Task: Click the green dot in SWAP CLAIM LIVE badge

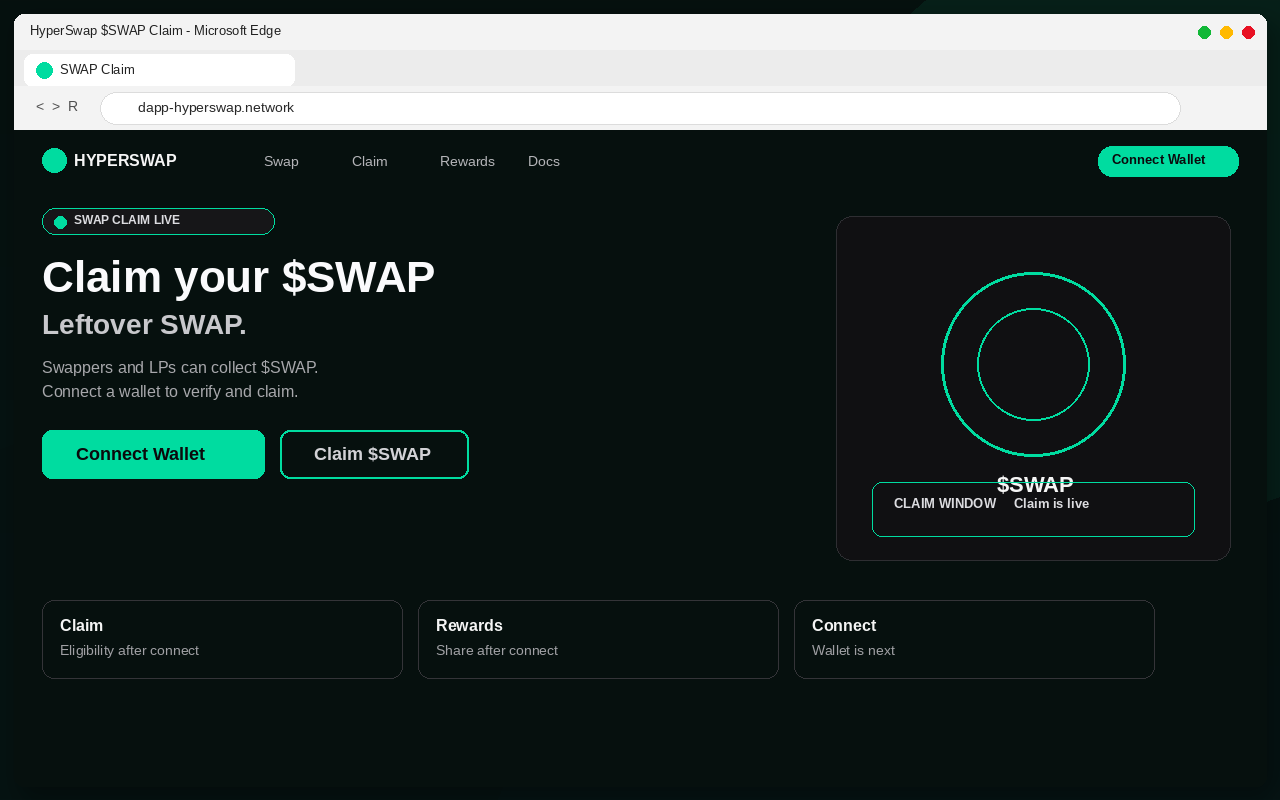Action: click(x=60, y=222)
